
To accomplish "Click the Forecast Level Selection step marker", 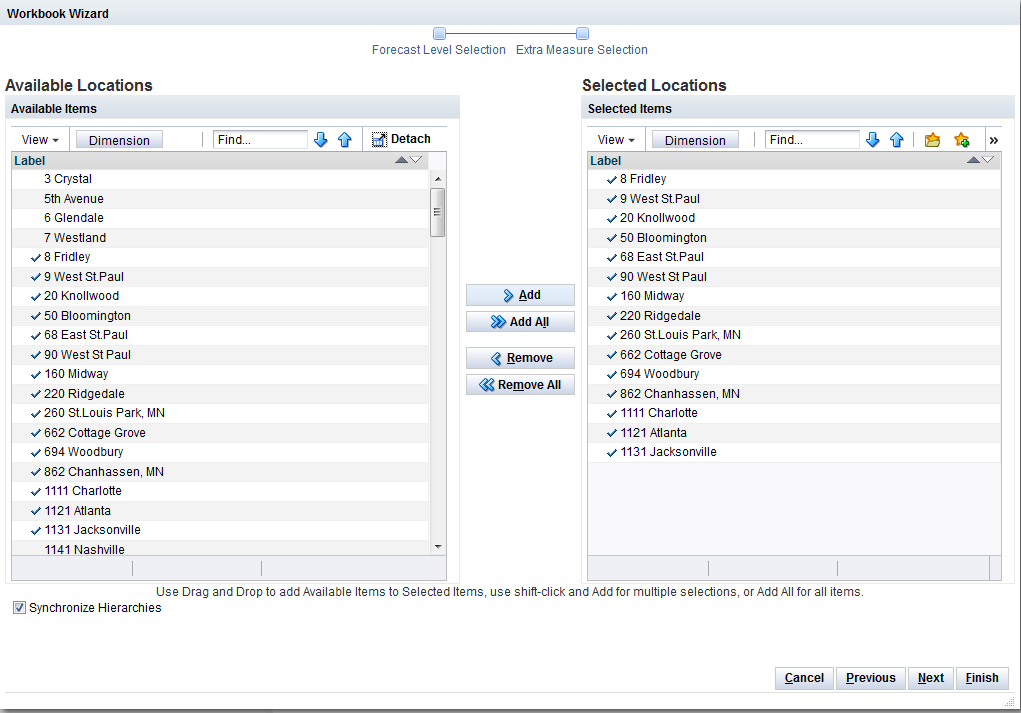I will [x=440, y=33].
